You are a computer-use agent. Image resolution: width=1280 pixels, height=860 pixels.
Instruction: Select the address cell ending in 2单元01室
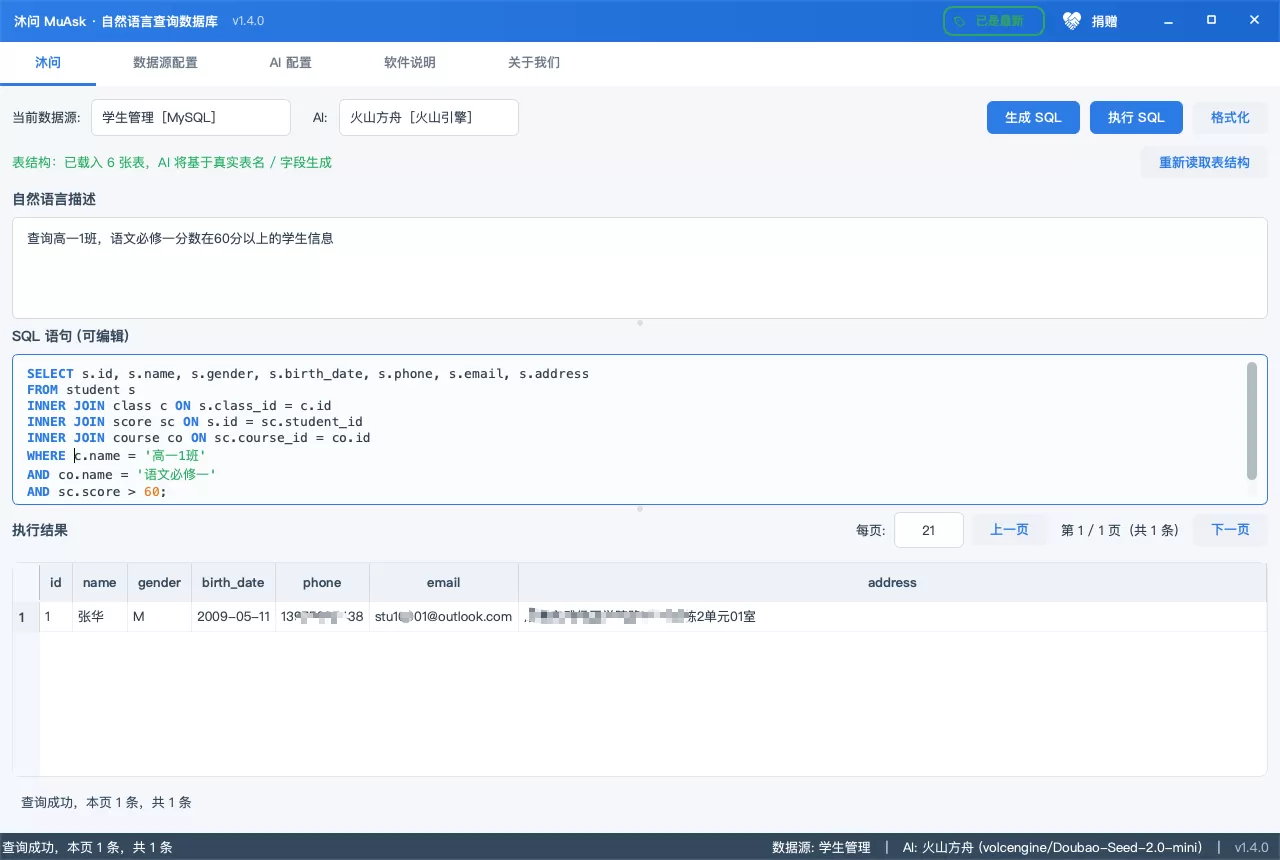click(x=893, y=617)
